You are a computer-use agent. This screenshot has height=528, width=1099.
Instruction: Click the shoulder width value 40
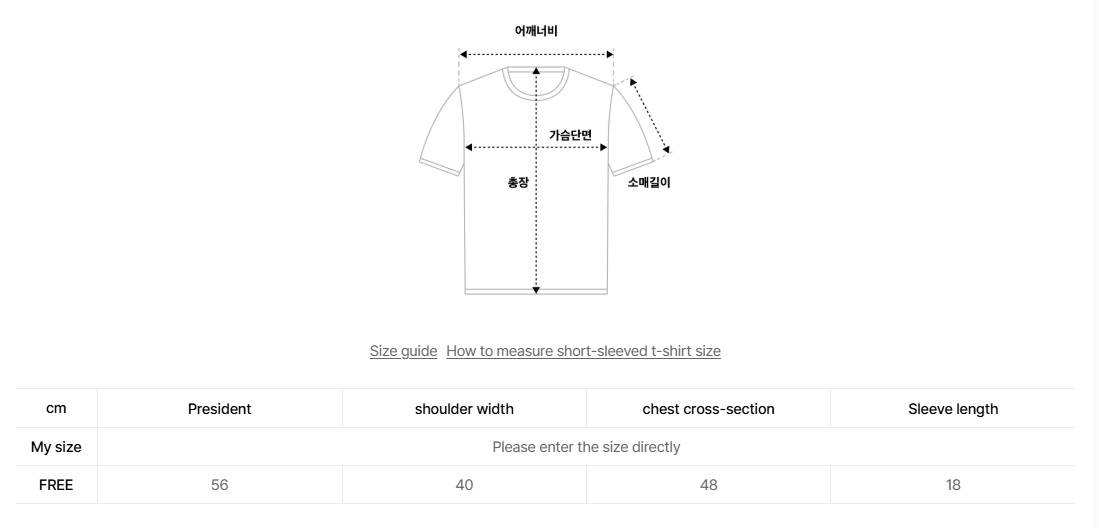(464, 485)
